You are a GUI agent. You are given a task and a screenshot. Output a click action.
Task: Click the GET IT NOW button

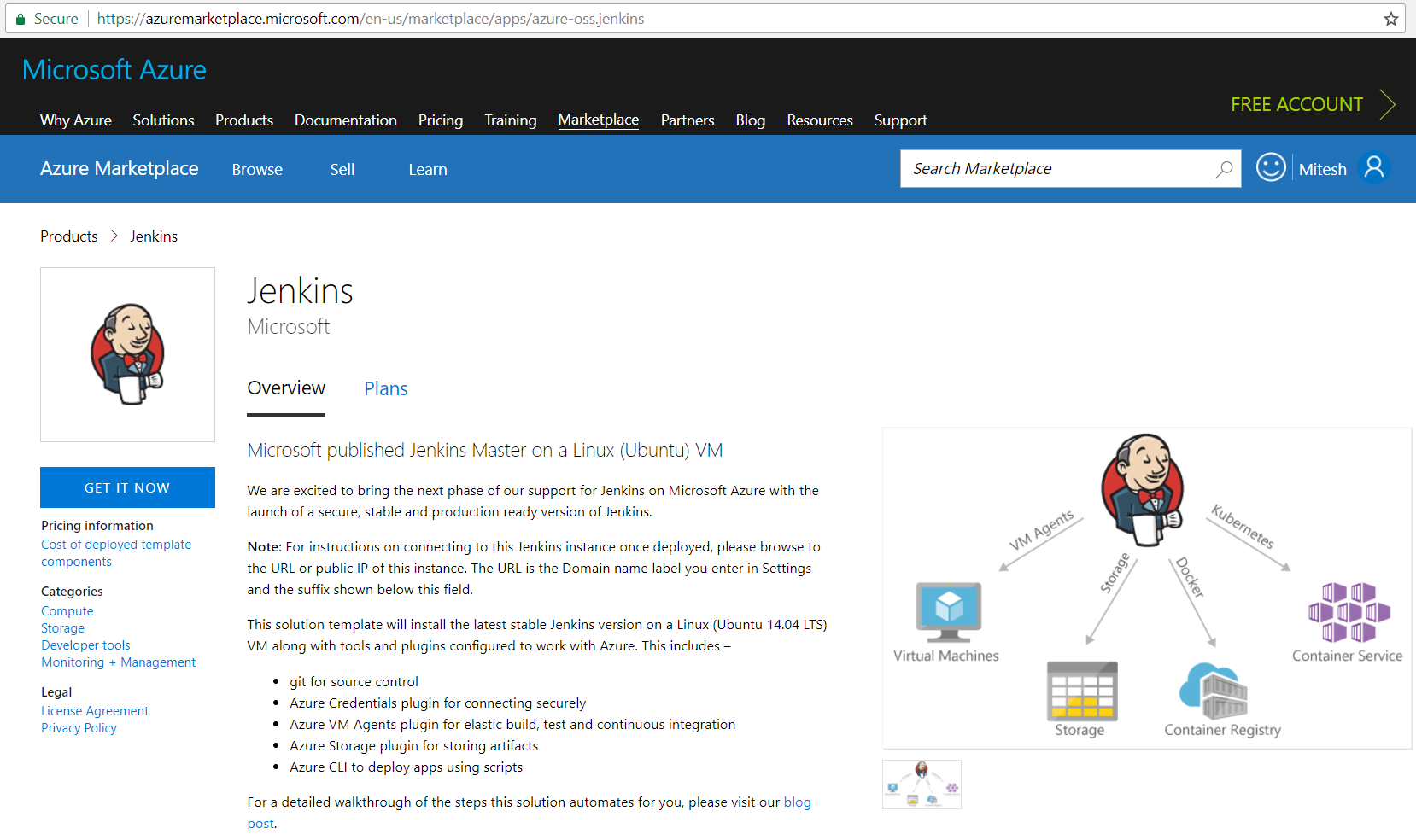[x=127, y=487]
